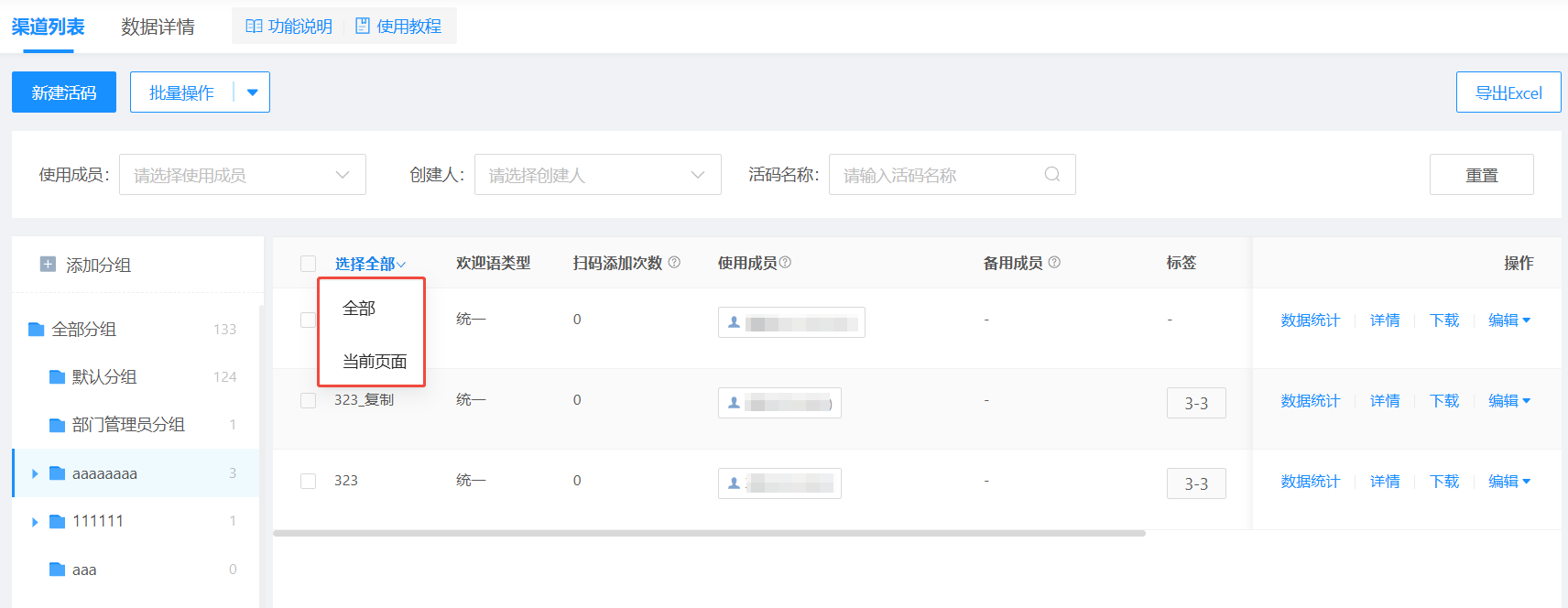Open the 使用教程 document icon
Image resolution: width=1568 pixels, height=608 pixels.
pyautogui.click(x=363, y=27)
